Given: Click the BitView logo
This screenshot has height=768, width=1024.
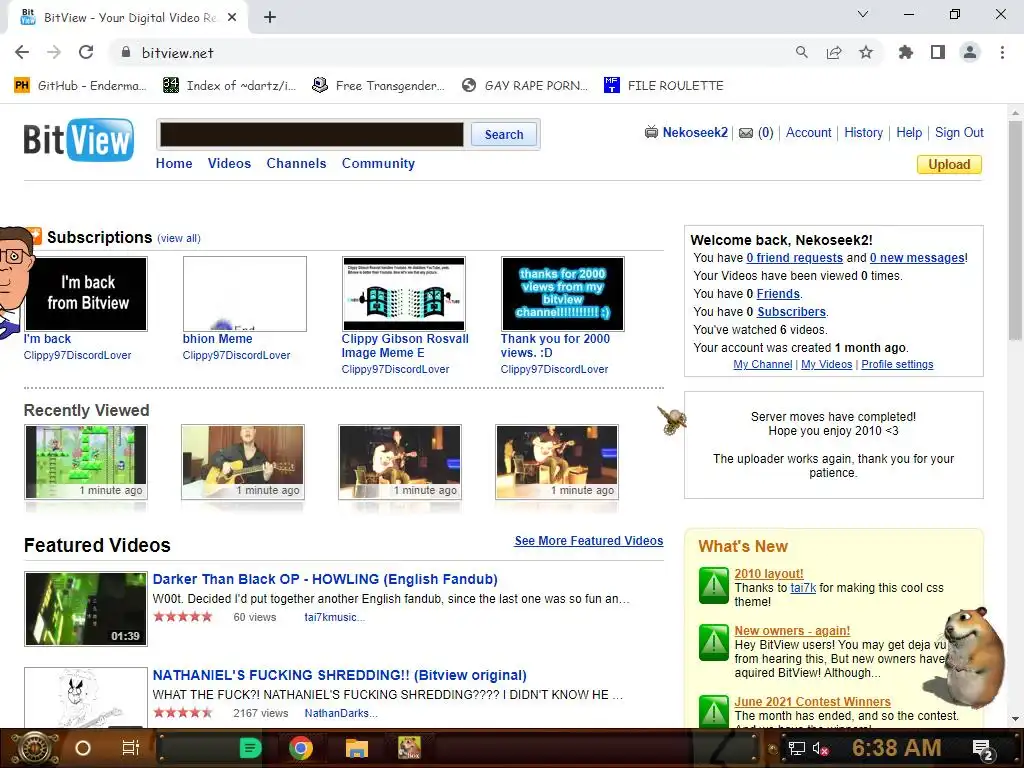Looking at the screenshot, I should pyautogui.click(x=79, y=139).
